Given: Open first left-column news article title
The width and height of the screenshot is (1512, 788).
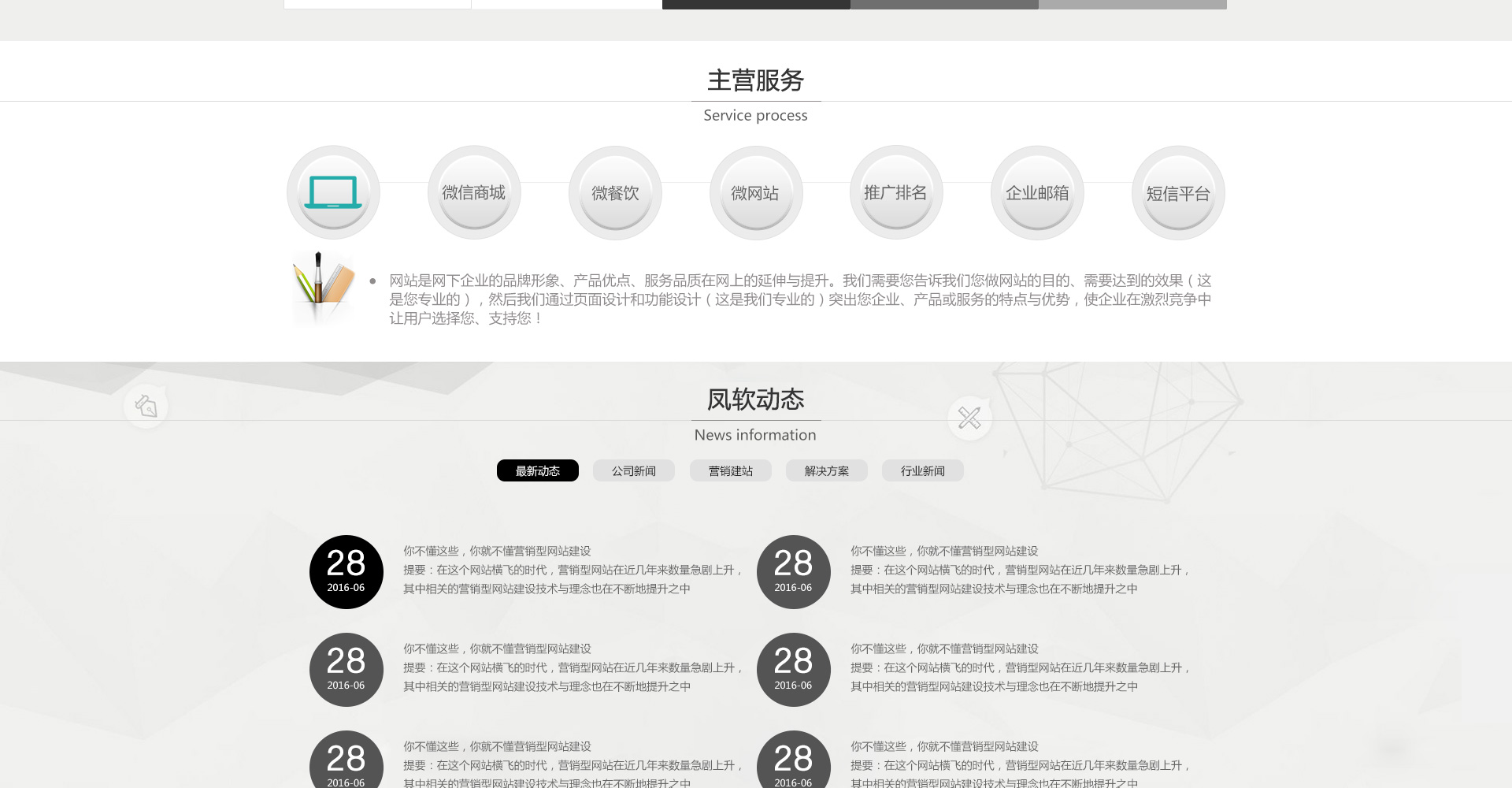Looking at the screenshot, I should [497, 551].
